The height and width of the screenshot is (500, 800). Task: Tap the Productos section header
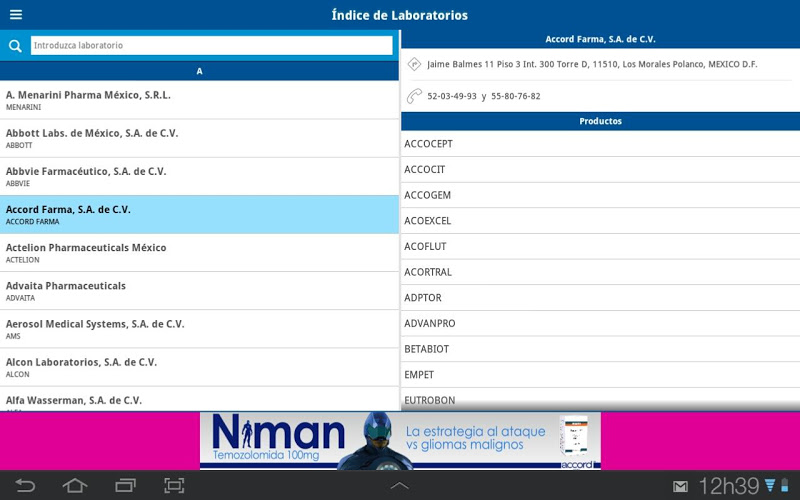pos(601,121)
